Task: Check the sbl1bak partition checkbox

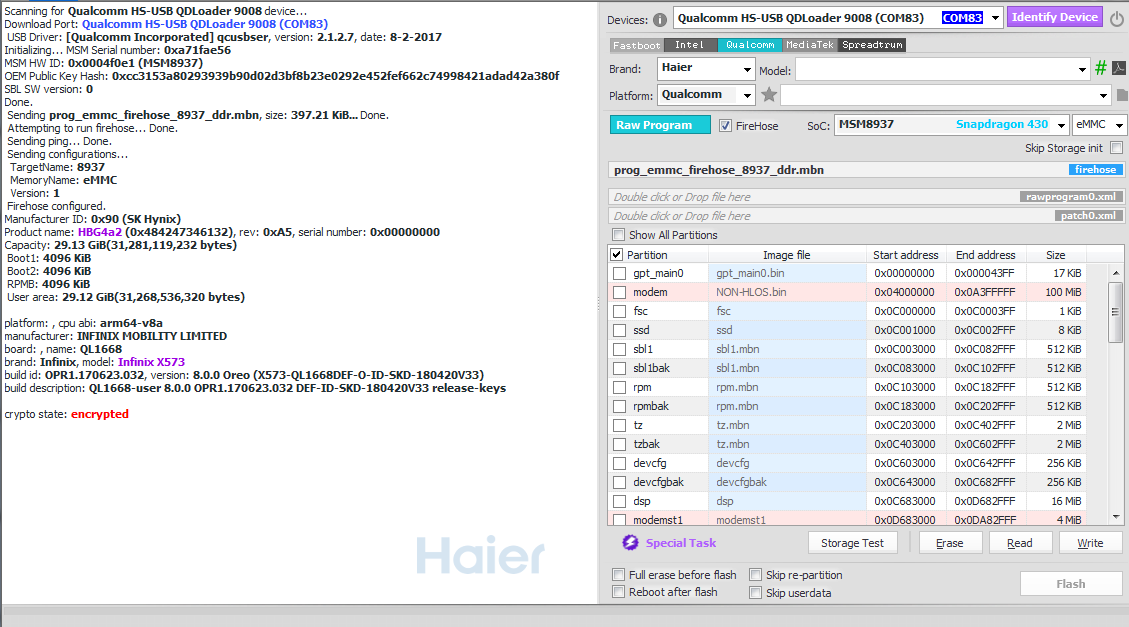Action: tap(619, 369)
